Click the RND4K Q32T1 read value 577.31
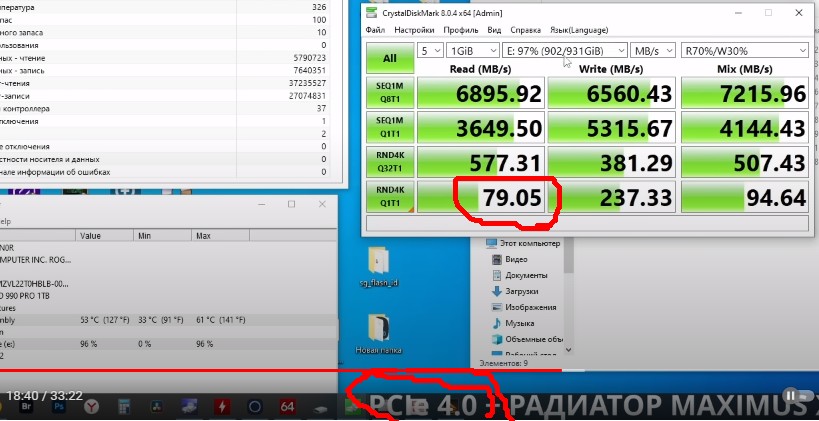 pyautogui.click(x=481, y=162)
